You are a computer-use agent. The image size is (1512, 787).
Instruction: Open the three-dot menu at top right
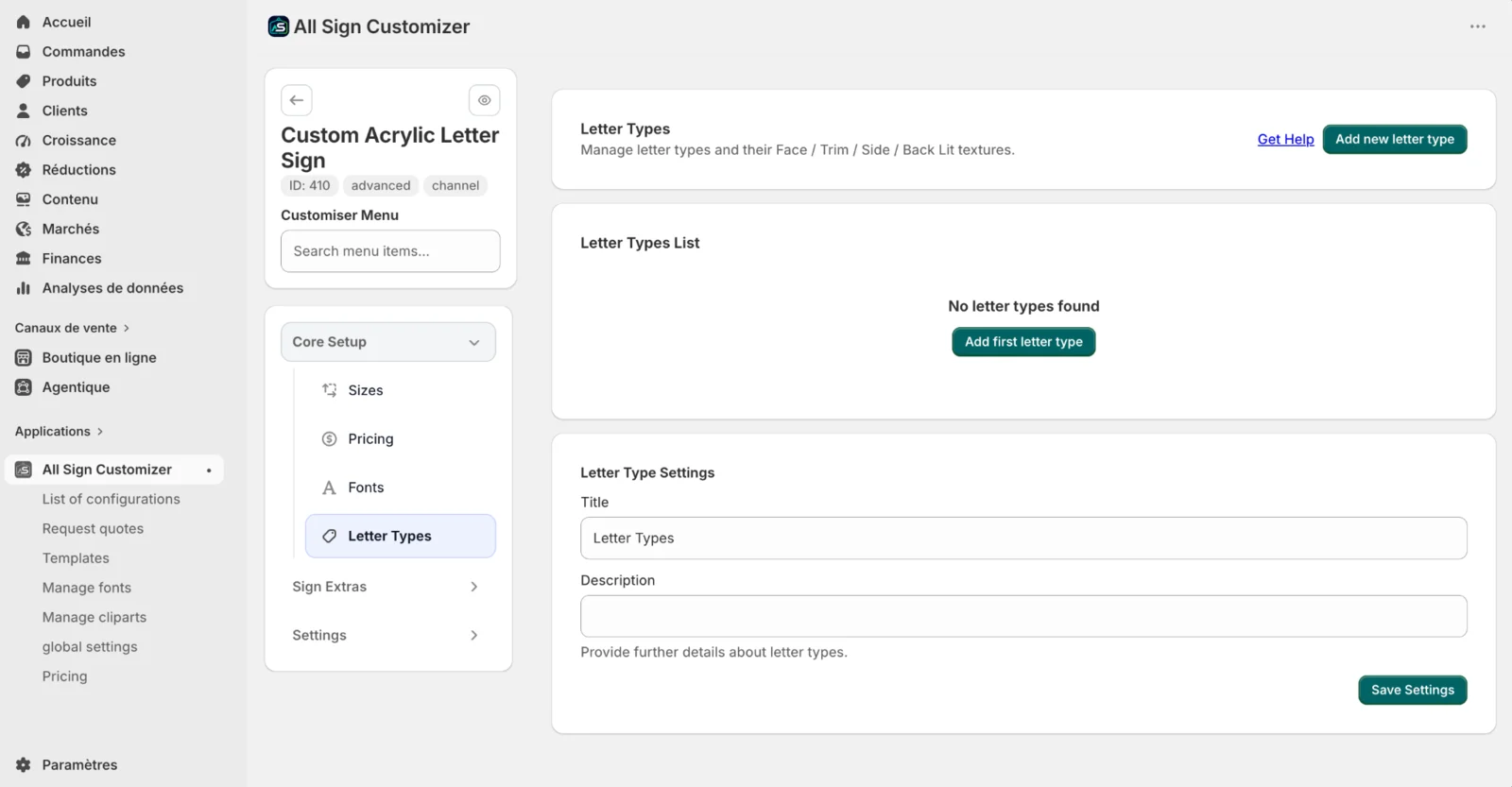pyautogui.click(x=1478, y=26)
